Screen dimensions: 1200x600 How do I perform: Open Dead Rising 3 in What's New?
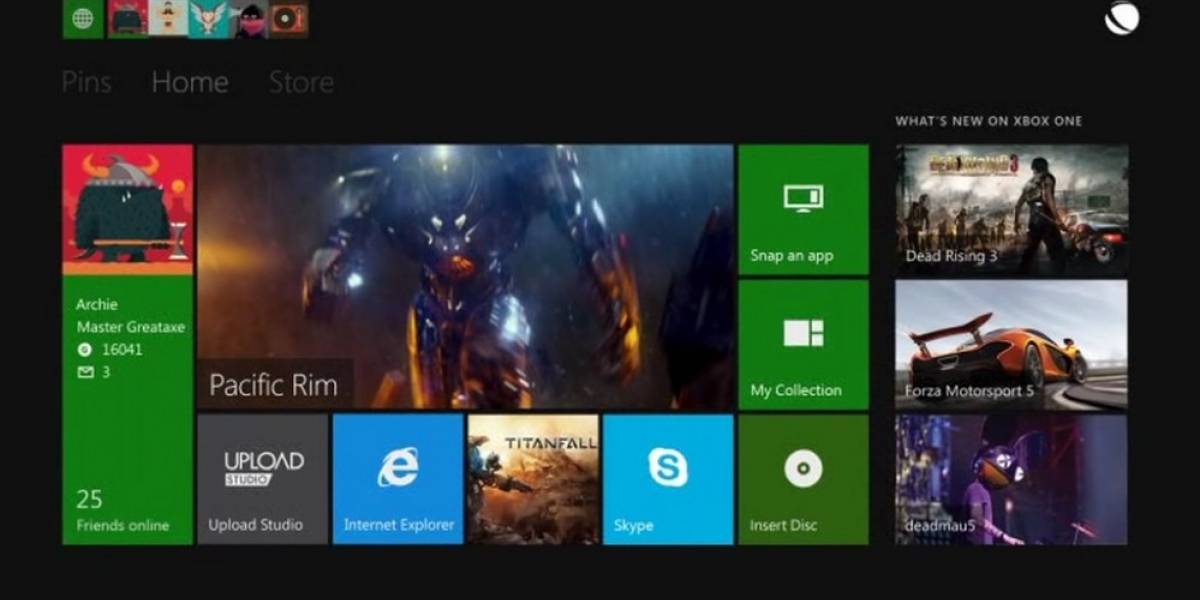(x=1012, y=210)
